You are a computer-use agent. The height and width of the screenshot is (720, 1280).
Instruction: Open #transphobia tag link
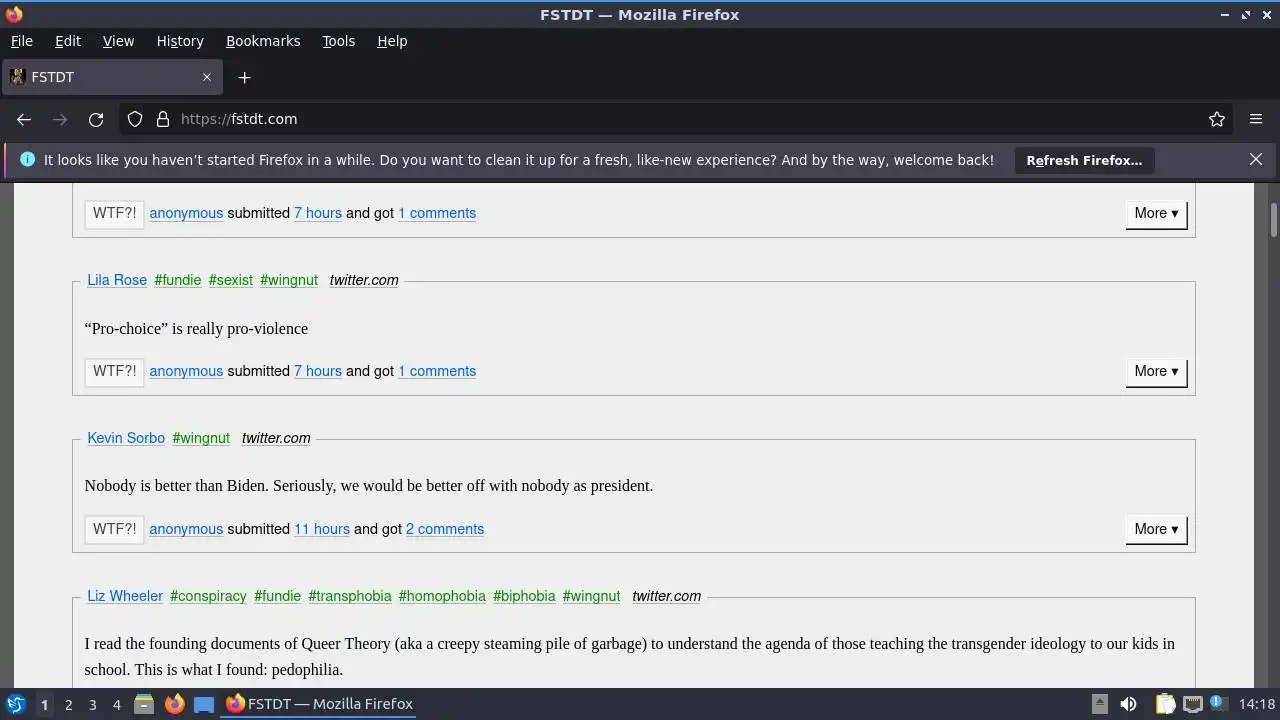coord(350,596)
